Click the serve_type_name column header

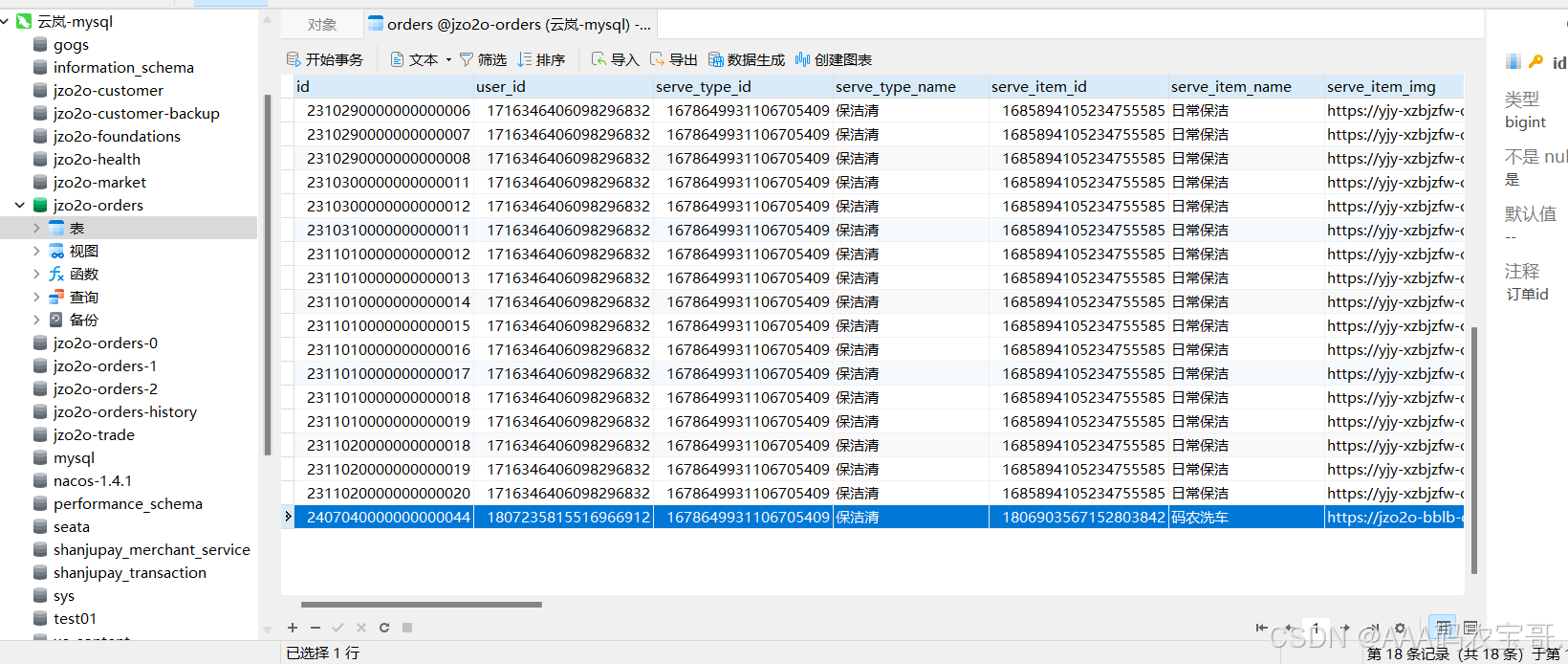click(x=910, y=86)
